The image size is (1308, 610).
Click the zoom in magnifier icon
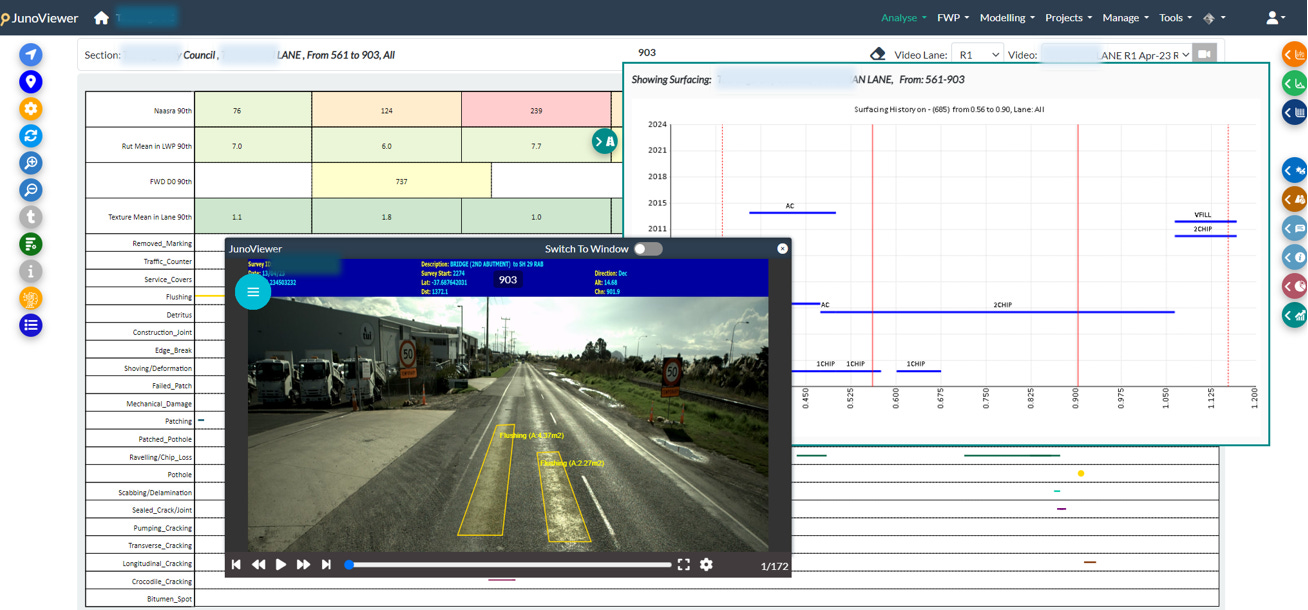pyautogui.click(x=31, y=163)
